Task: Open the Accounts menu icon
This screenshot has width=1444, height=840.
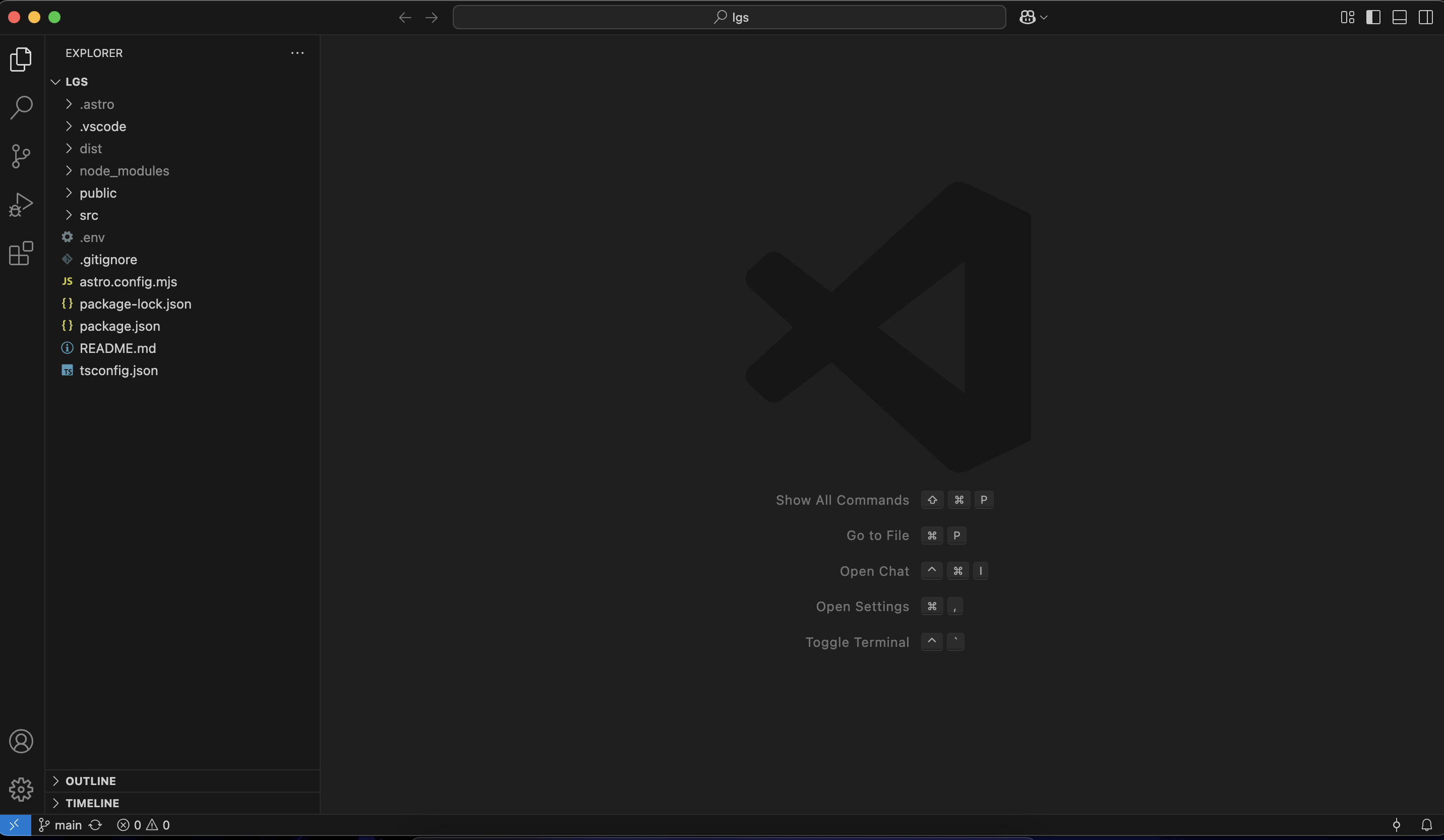Action: click(21, 742)
